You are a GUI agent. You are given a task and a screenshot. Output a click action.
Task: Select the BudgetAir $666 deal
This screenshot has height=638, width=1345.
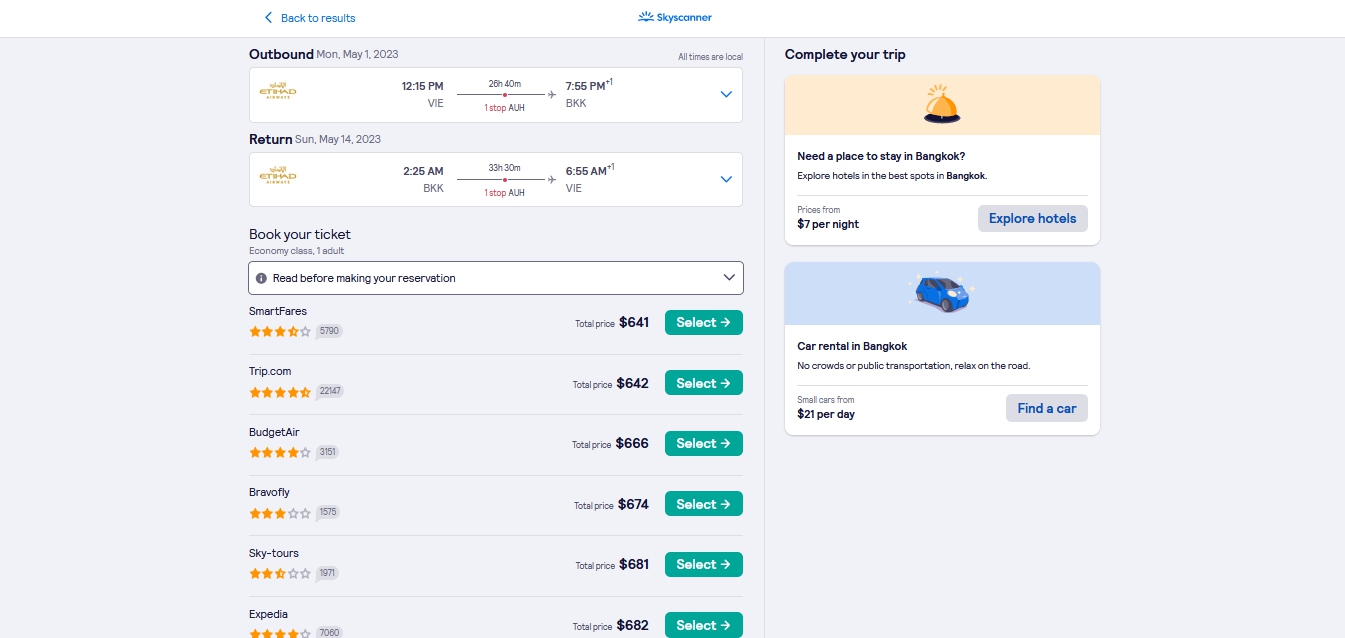pos(704,443)
